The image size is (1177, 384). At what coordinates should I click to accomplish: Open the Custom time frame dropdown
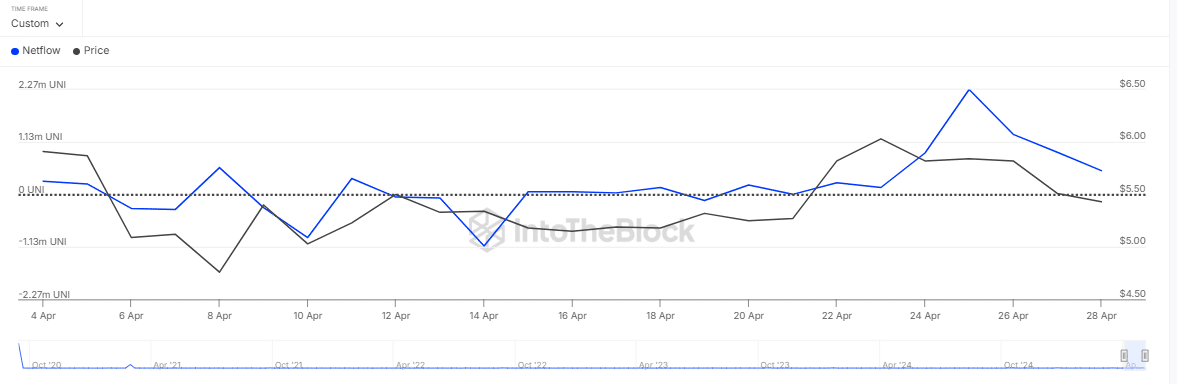[x=37, y=23]
